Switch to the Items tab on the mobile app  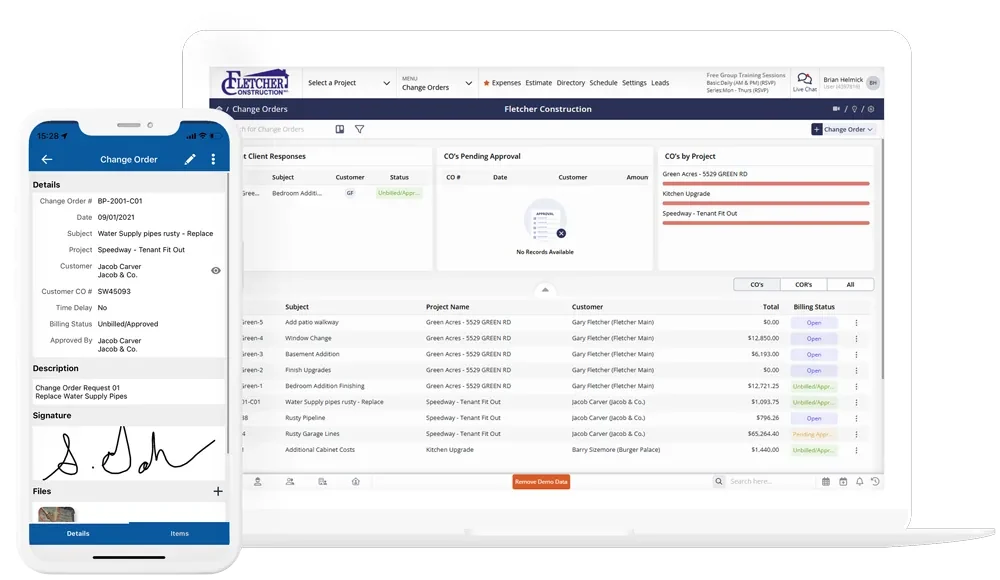pos(179,533)
